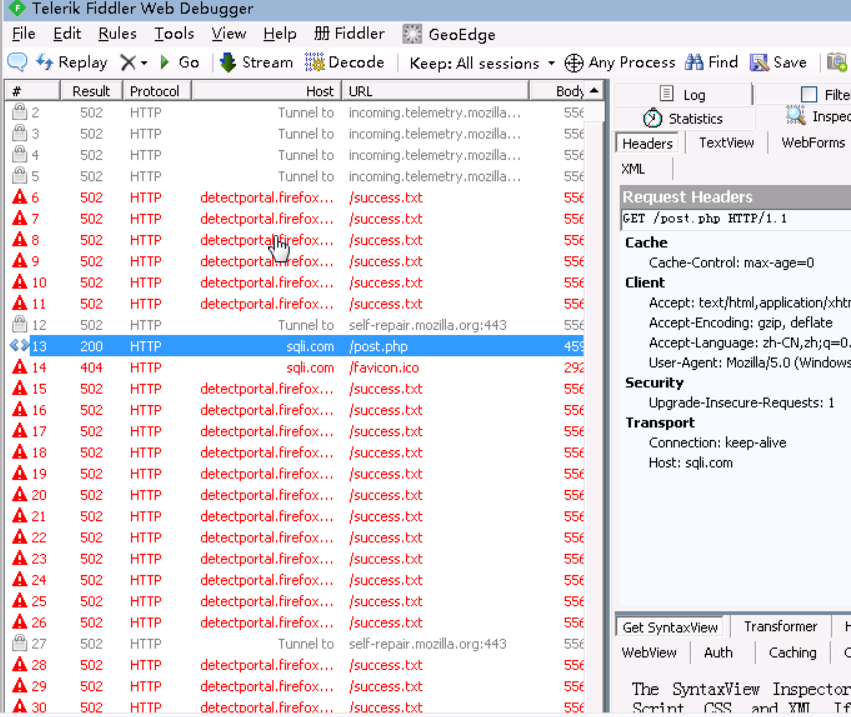Select the TextView inspector tab
Viewport: 851px width, 717px height.
click(x=726, y=143)
